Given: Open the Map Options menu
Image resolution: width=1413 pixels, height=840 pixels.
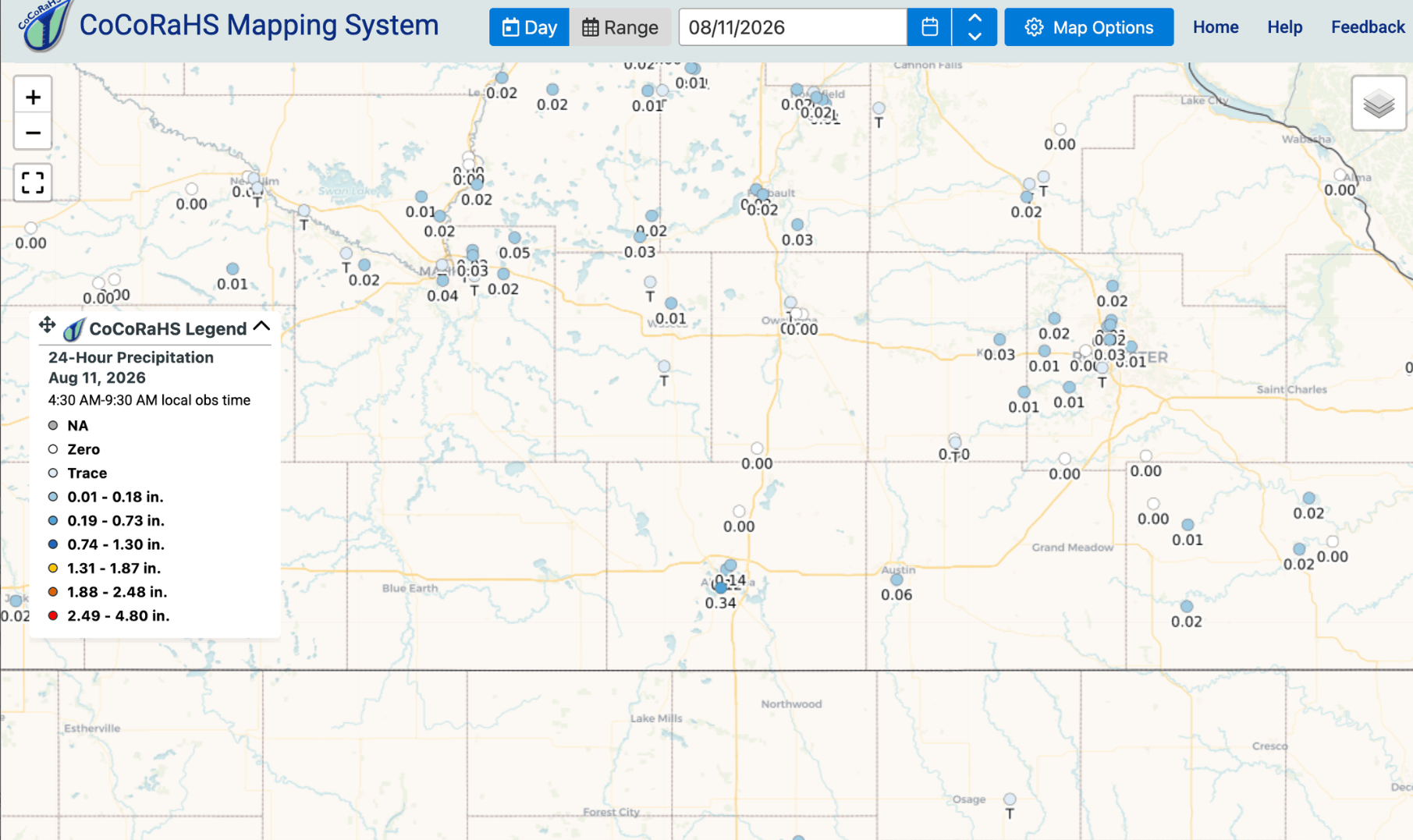Looking at the screenshot, I should point(1089,27).
